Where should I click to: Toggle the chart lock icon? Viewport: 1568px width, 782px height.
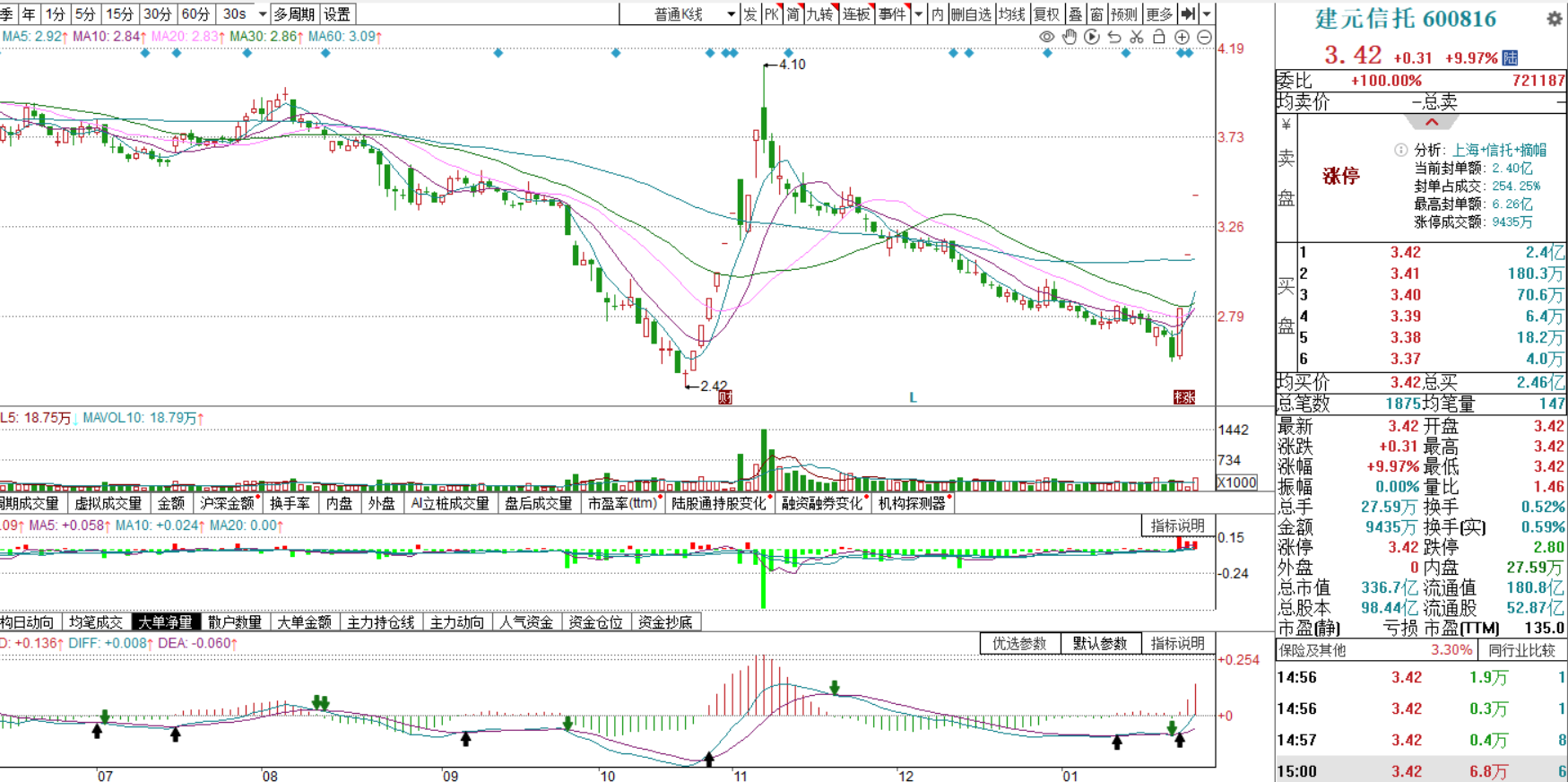click(1159, 37)
